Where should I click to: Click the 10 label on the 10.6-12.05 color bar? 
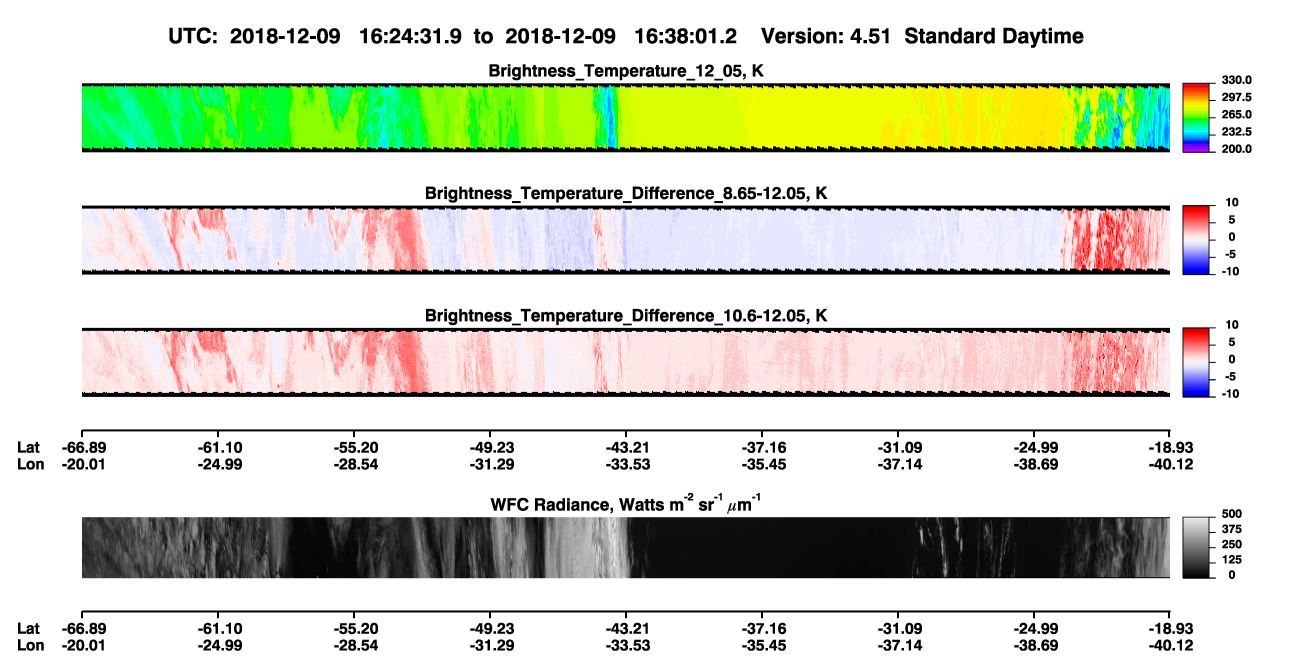coord(1234,325)
